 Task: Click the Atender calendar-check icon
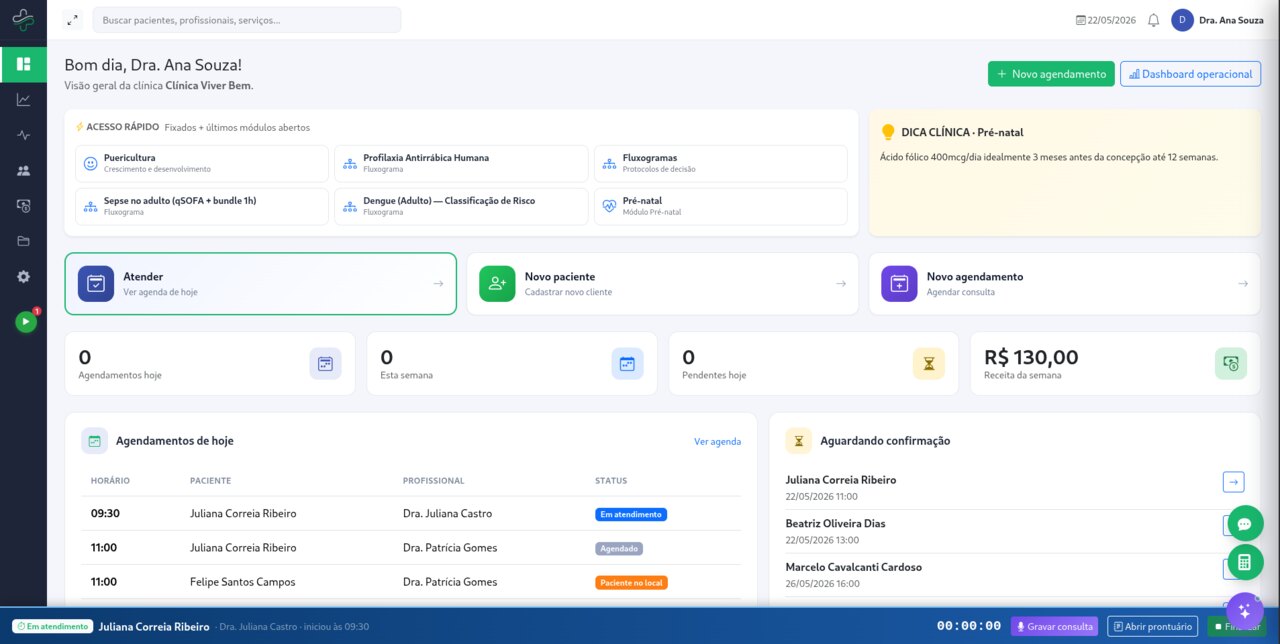[96, 284]
